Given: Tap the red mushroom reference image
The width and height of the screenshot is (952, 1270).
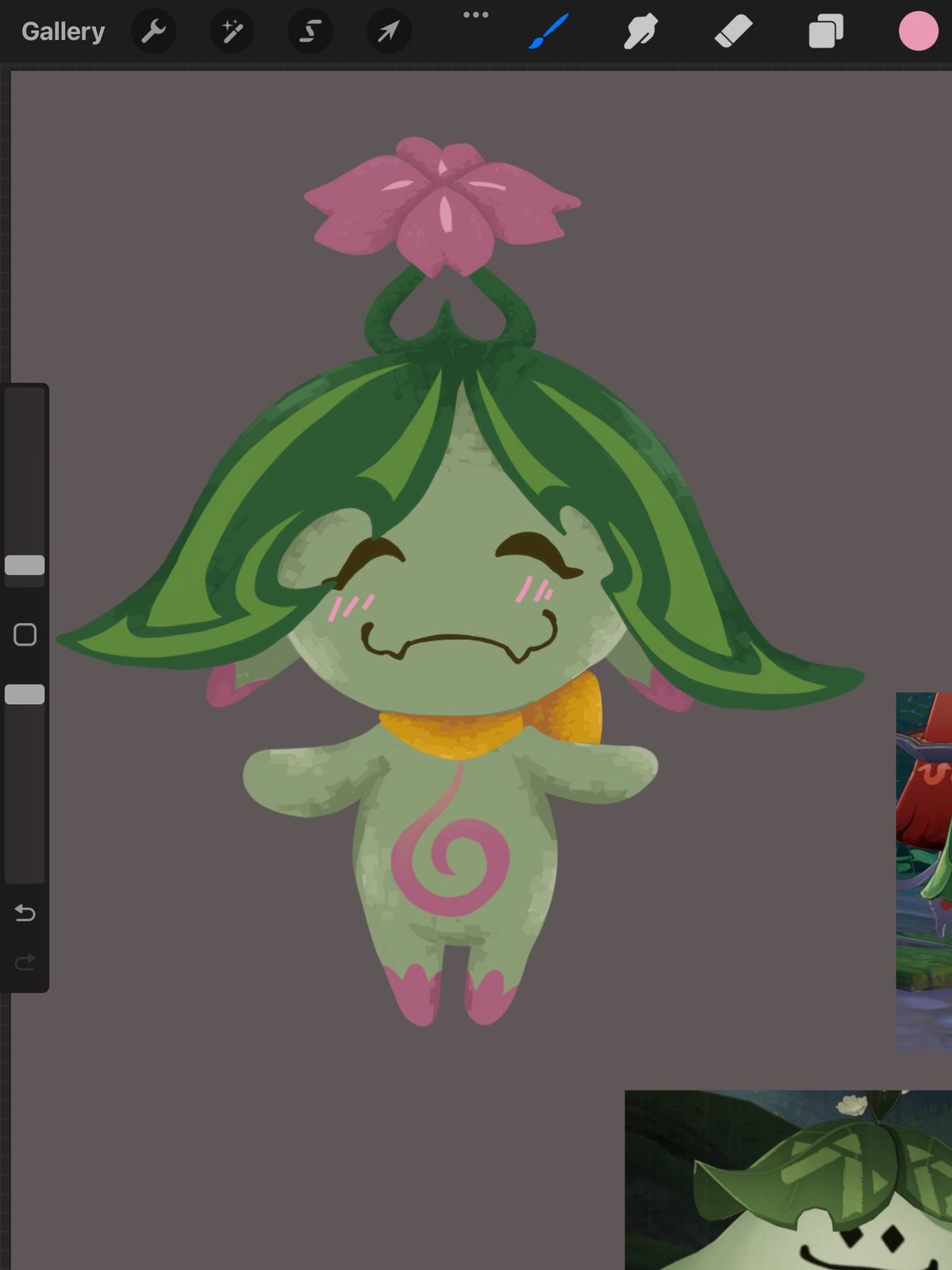Looking at the screenshot, I should pyautogui.click(x=924, y=873).
